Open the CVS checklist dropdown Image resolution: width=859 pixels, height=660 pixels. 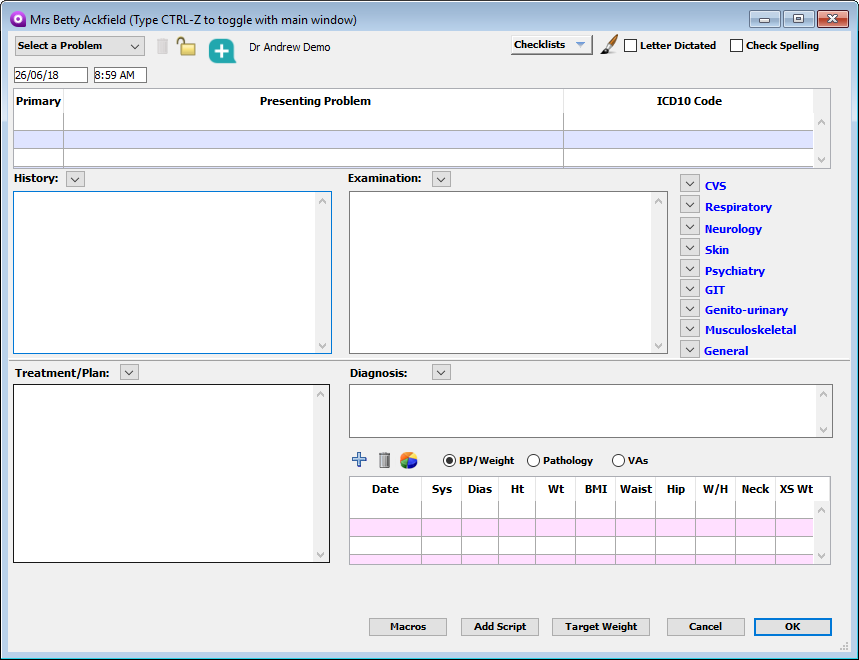[689, 184]
